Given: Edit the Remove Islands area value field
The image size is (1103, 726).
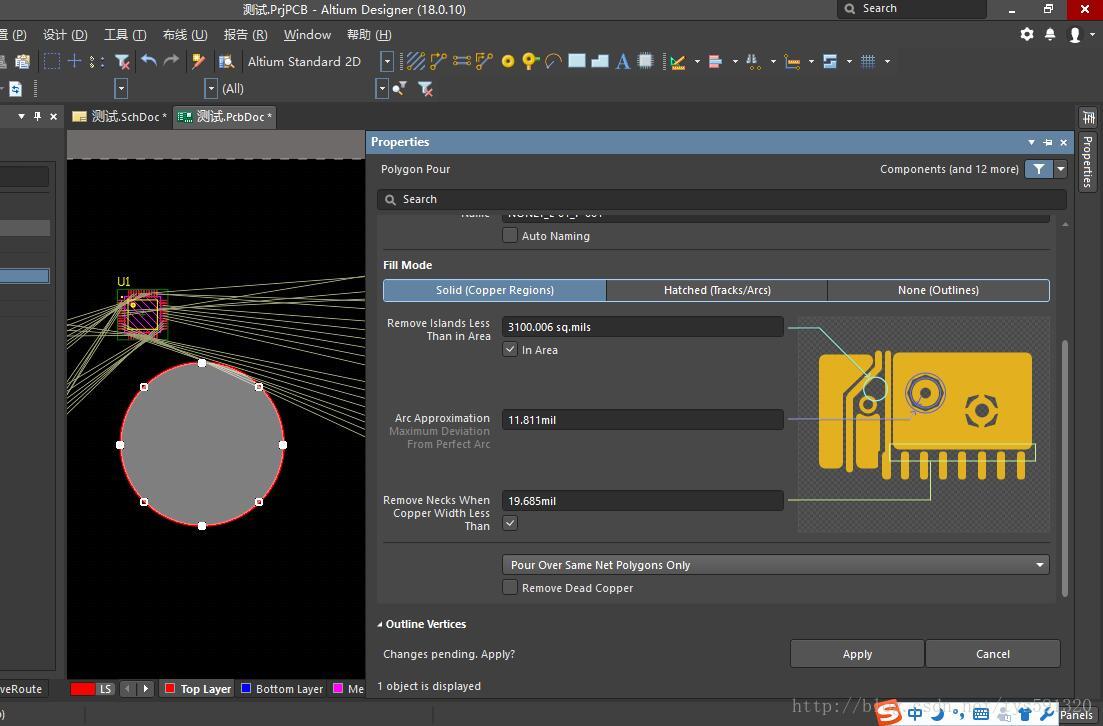Looking at the screenshot, I should pyautogui.click(x=642, y=326).
